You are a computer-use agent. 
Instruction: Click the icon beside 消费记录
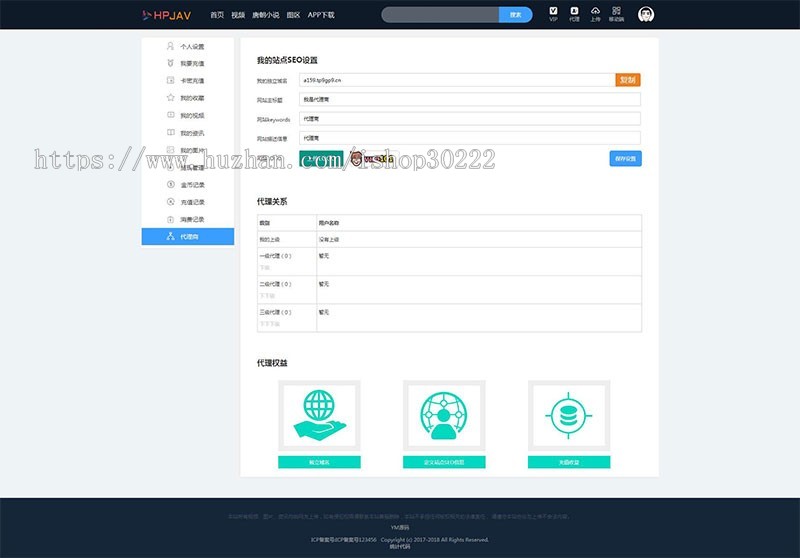[x=170, y=219]
